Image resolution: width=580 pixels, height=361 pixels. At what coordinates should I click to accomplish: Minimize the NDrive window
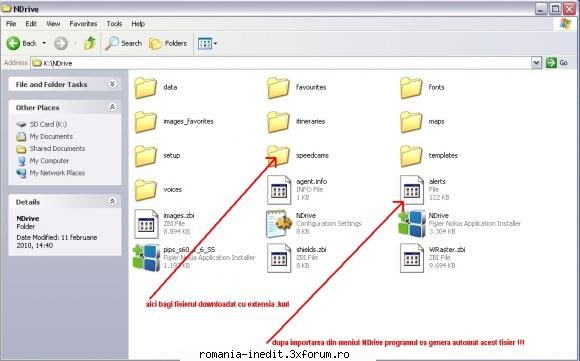click(x=541, y=9)
